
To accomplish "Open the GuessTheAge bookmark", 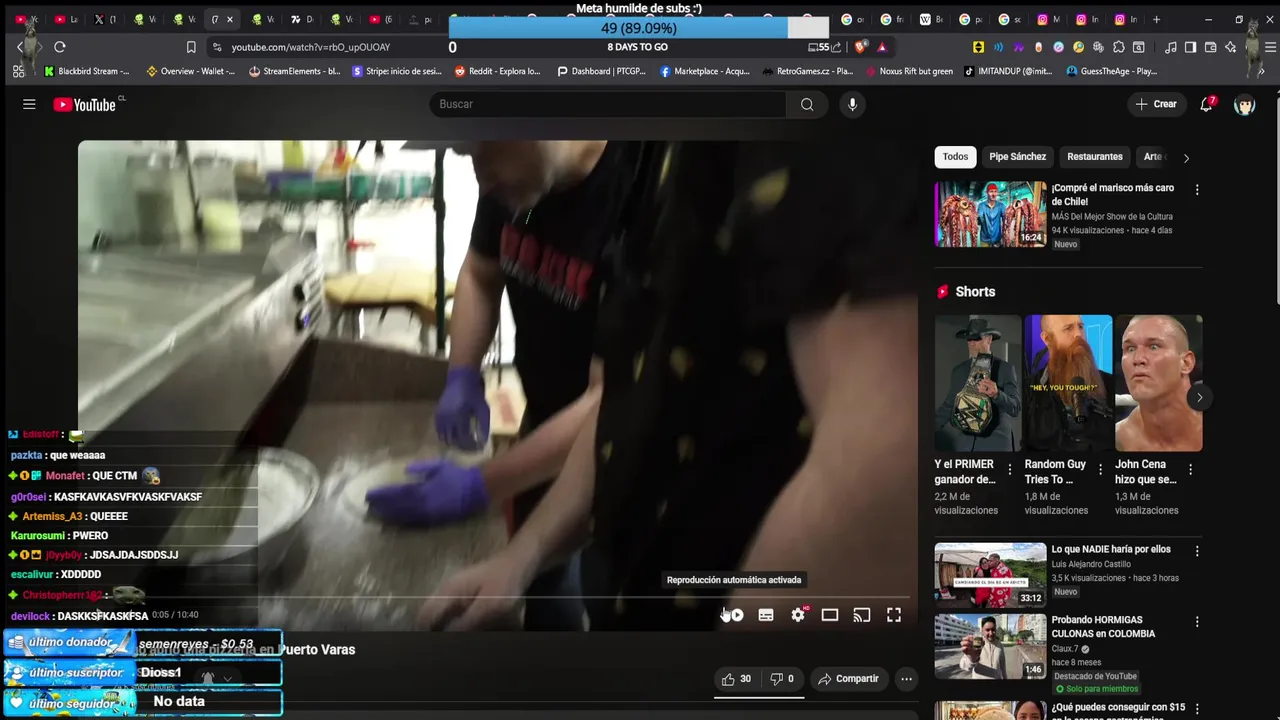I will pos(1112,71).
